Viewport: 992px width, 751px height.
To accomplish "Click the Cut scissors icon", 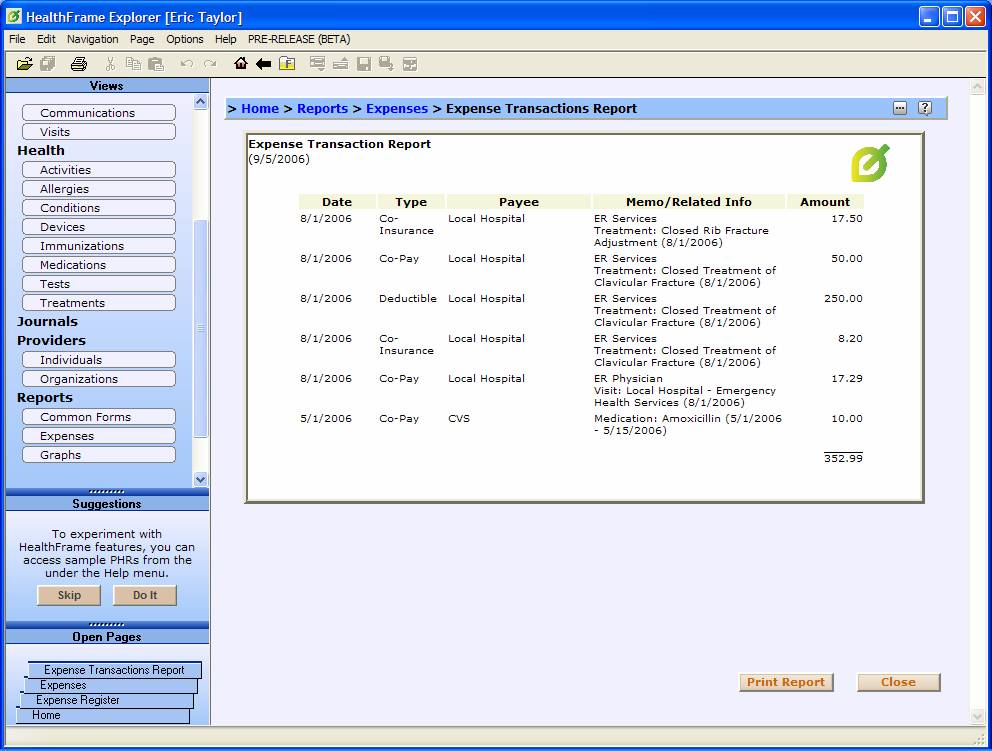I will click(x=111, y=64).
